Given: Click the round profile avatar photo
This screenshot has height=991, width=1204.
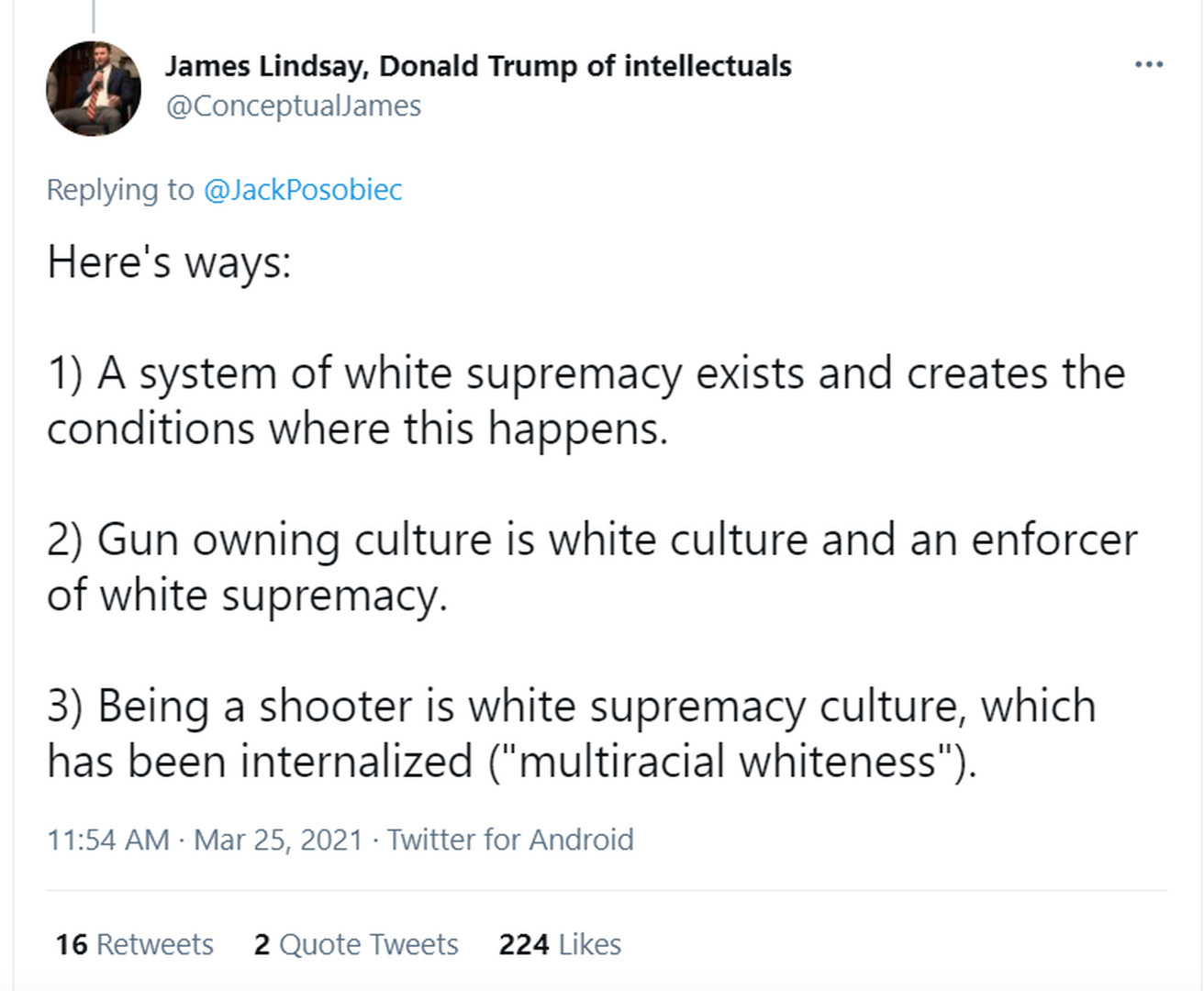Looking at the screenshot, I should click(94, 88).
